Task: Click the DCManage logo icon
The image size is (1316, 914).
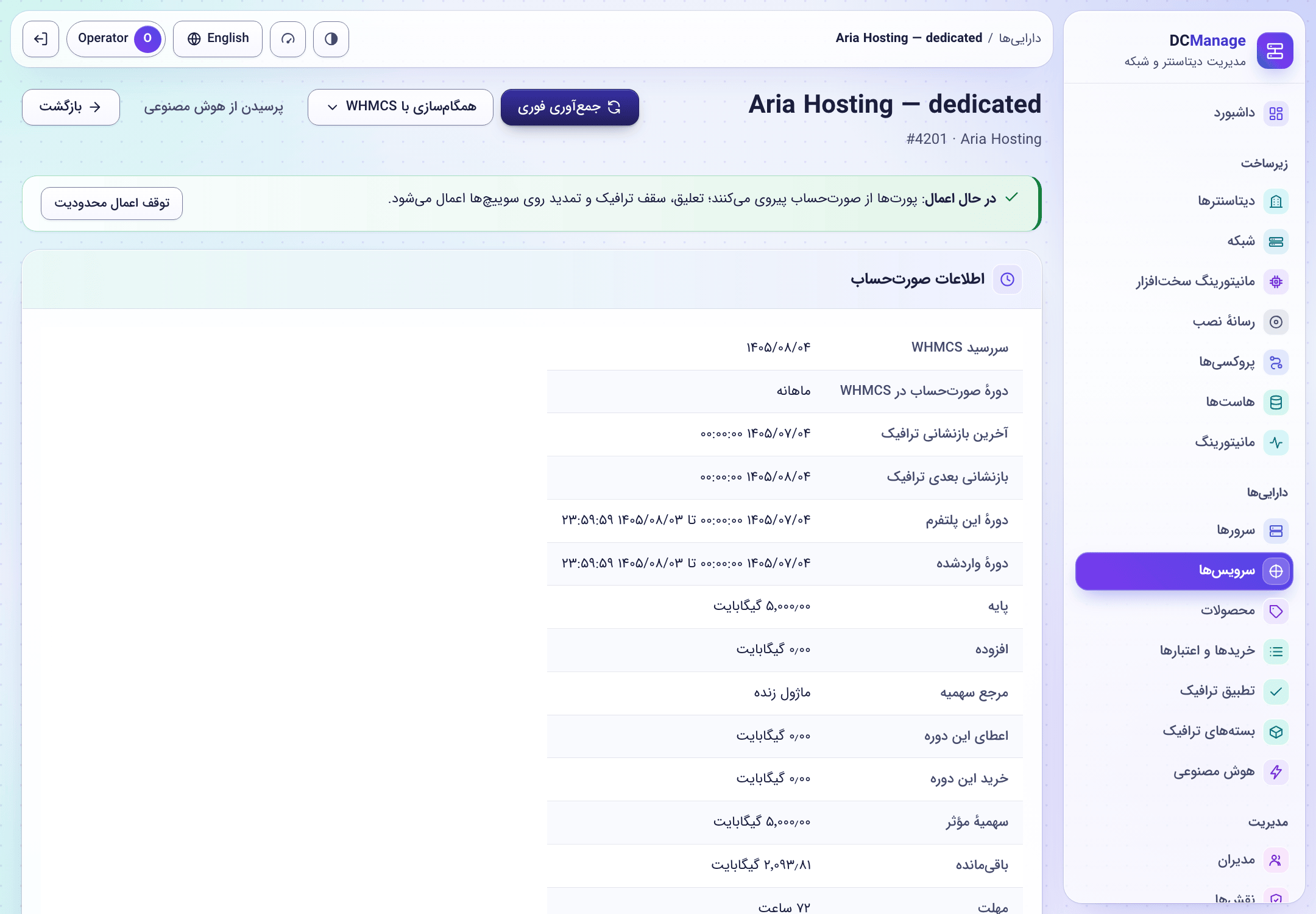Action: pyautogui.click(x=1275, y=51)
